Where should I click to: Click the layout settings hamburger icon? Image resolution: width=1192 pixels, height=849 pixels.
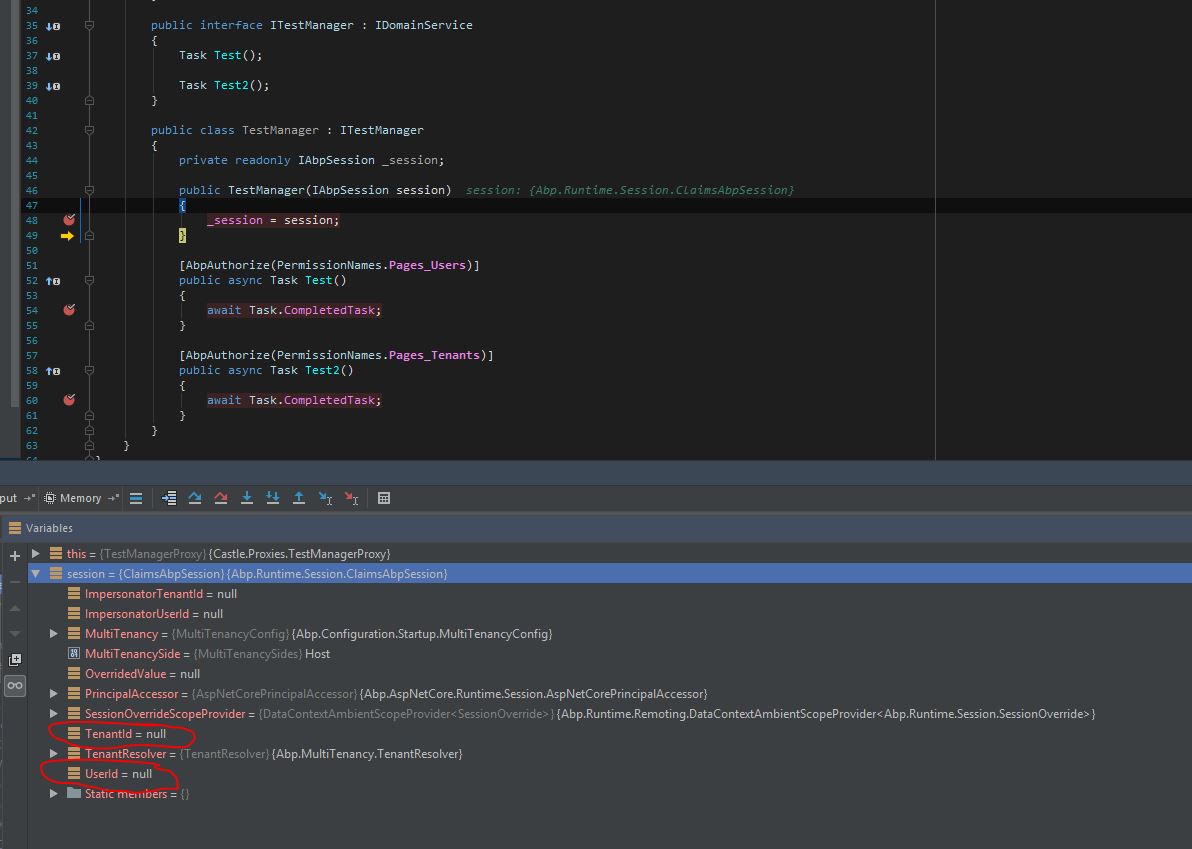pos(136,497)
